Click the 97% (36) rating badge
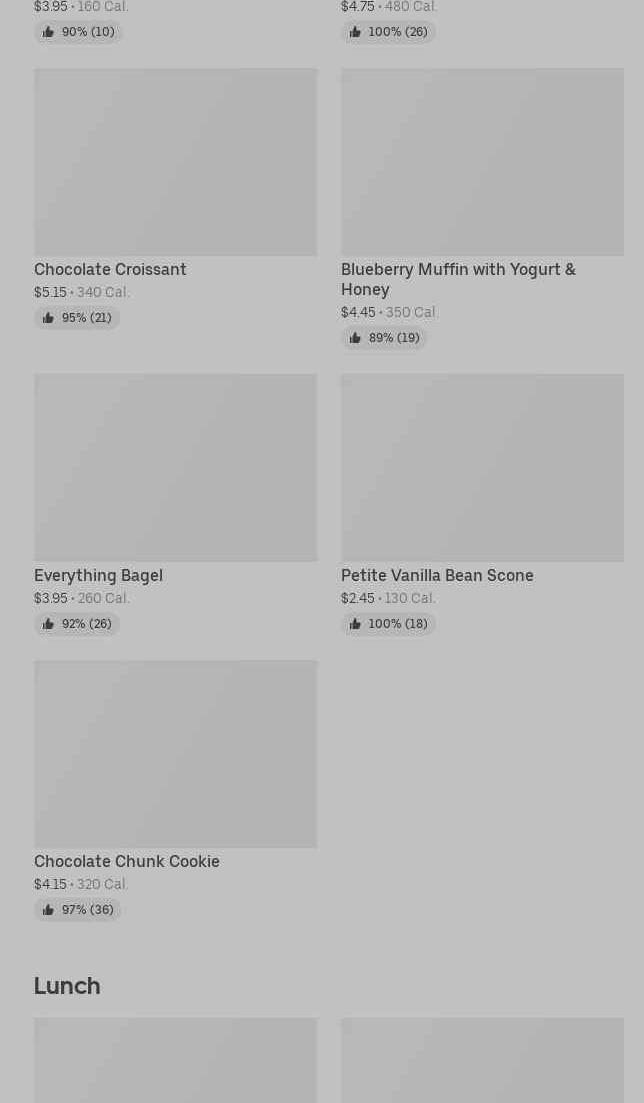 click(78, 910)
